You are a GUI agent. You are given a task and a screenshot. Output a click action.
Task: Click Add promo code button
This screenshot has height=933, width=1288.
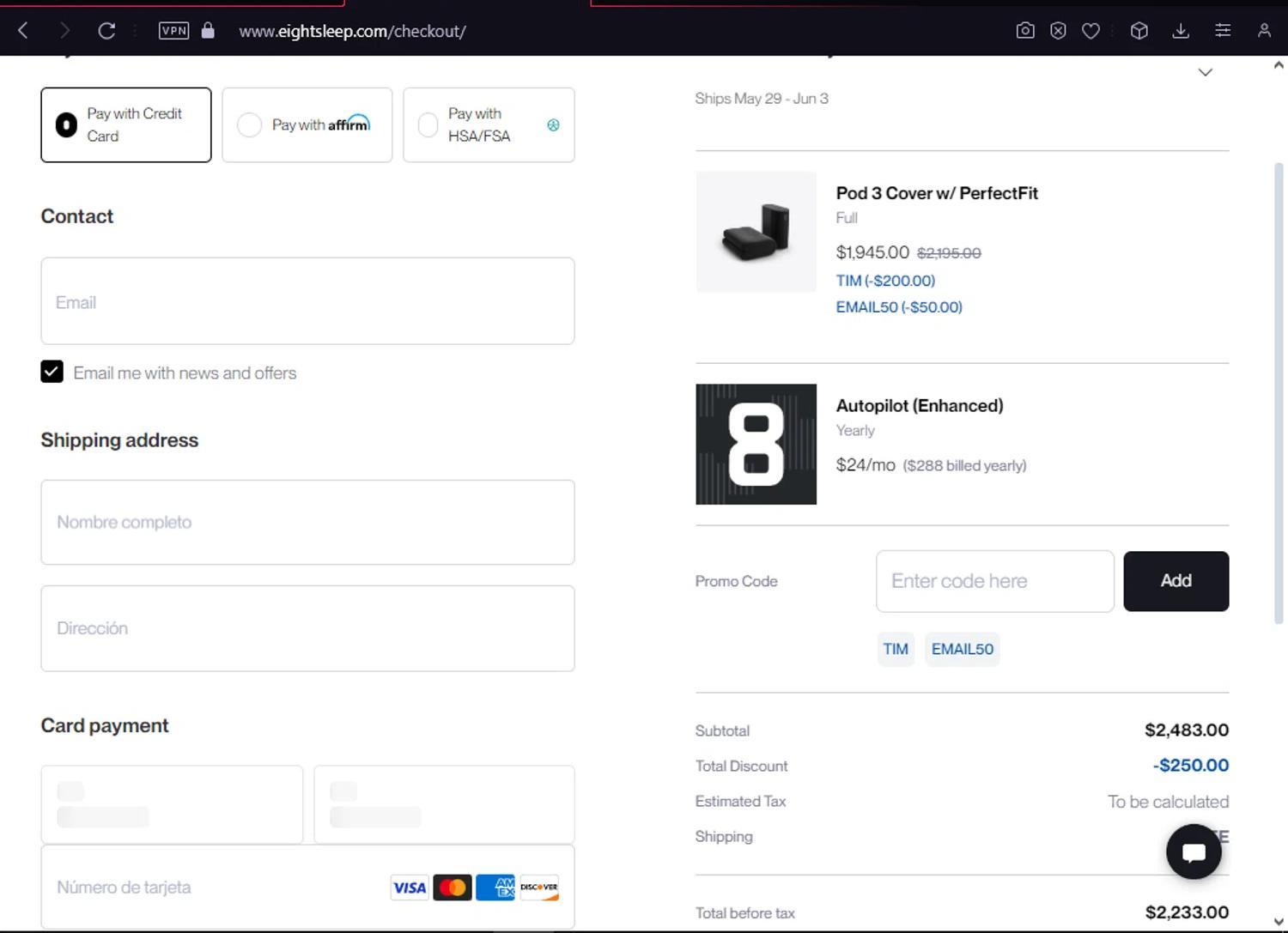(x=1176, y=581)
